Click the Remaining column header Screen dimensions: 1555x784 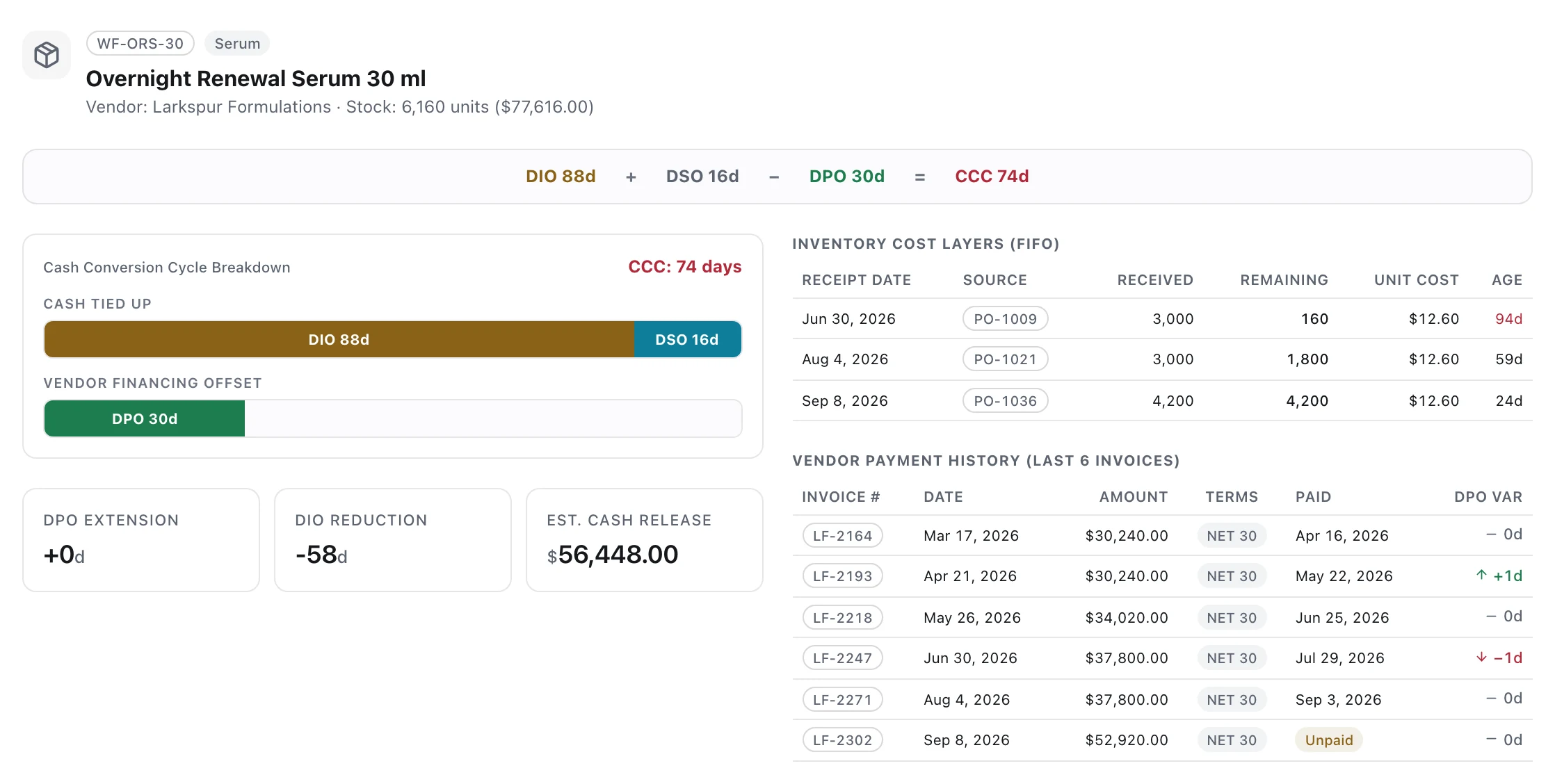[x=1284, y=280]
